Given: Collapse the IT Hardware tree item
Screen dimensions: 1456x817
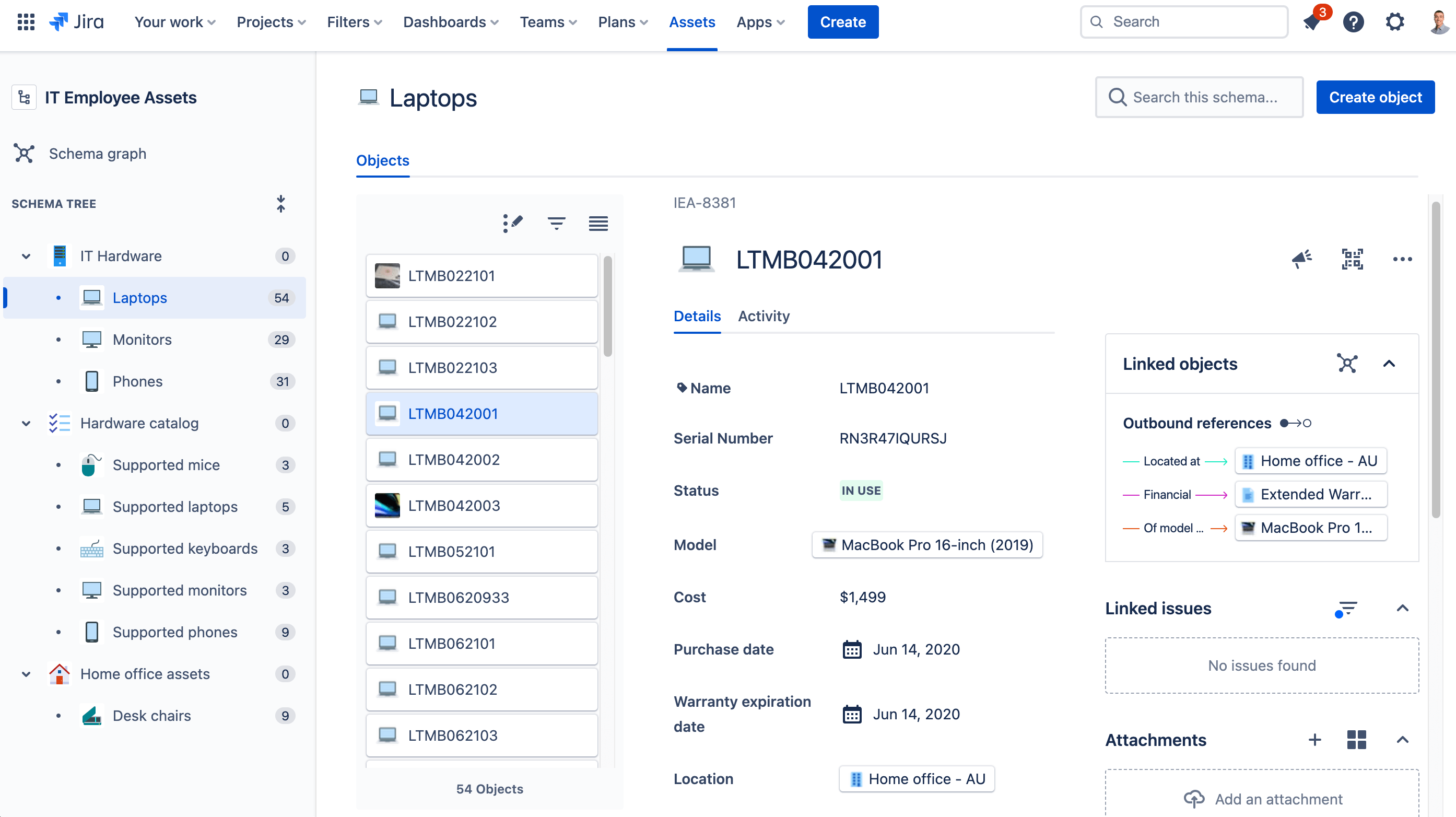Looking at the screenshot, I should pos(26,255).
